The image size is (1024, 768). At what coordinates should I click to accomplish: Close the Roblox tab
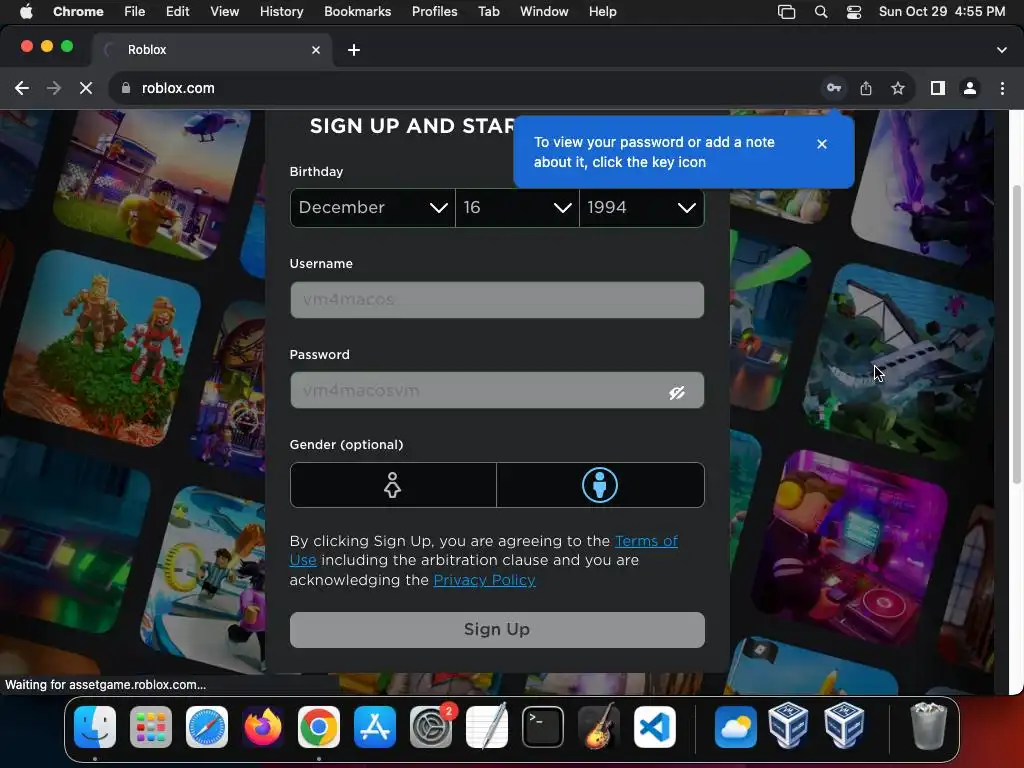click(x=316, y=50)
